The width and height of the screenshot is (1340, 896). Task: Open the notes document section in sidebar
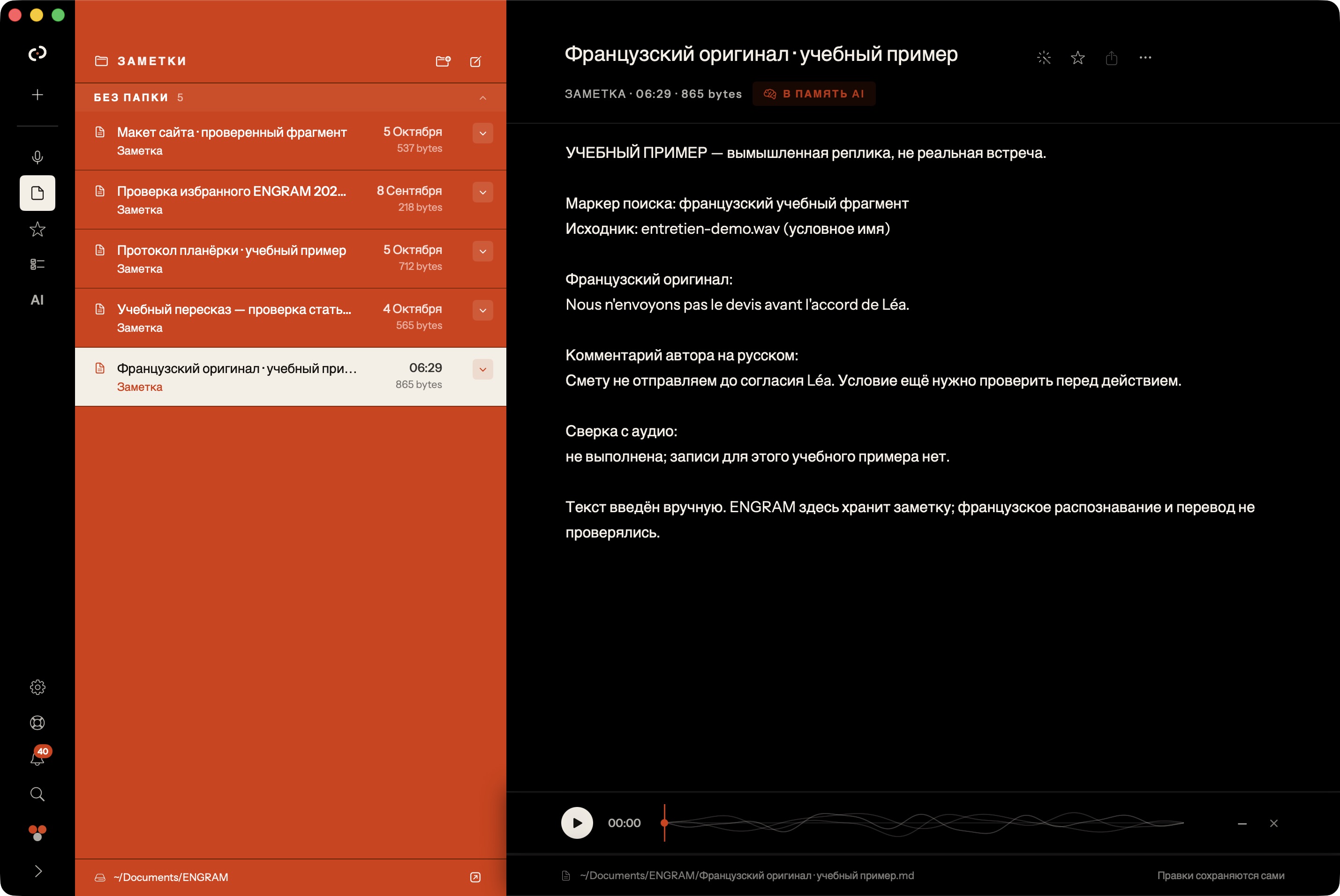[x=37, y=193]
